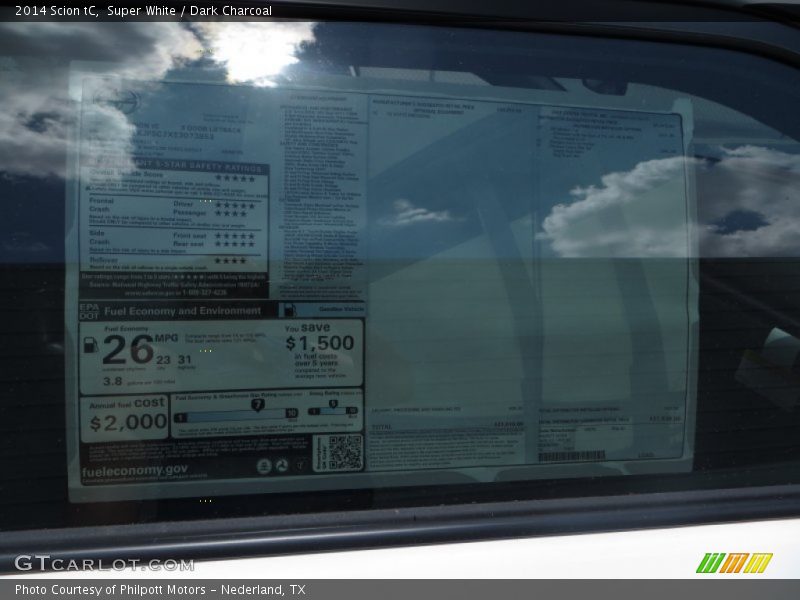
Task: Click the Side Crash Front seat stars
Action: (x=235, y=236)
